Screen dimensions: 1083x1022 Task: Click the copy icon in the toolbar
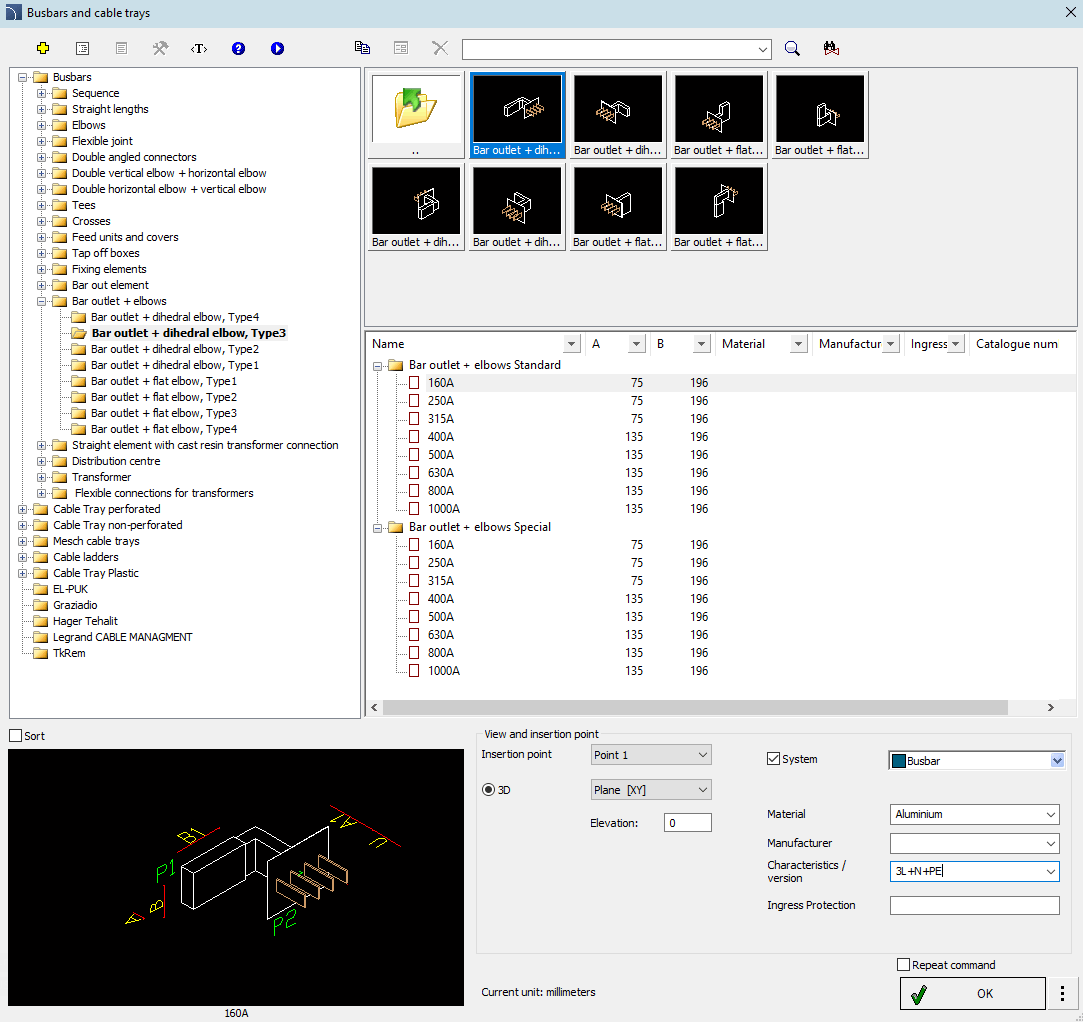(x=362, y=48)
